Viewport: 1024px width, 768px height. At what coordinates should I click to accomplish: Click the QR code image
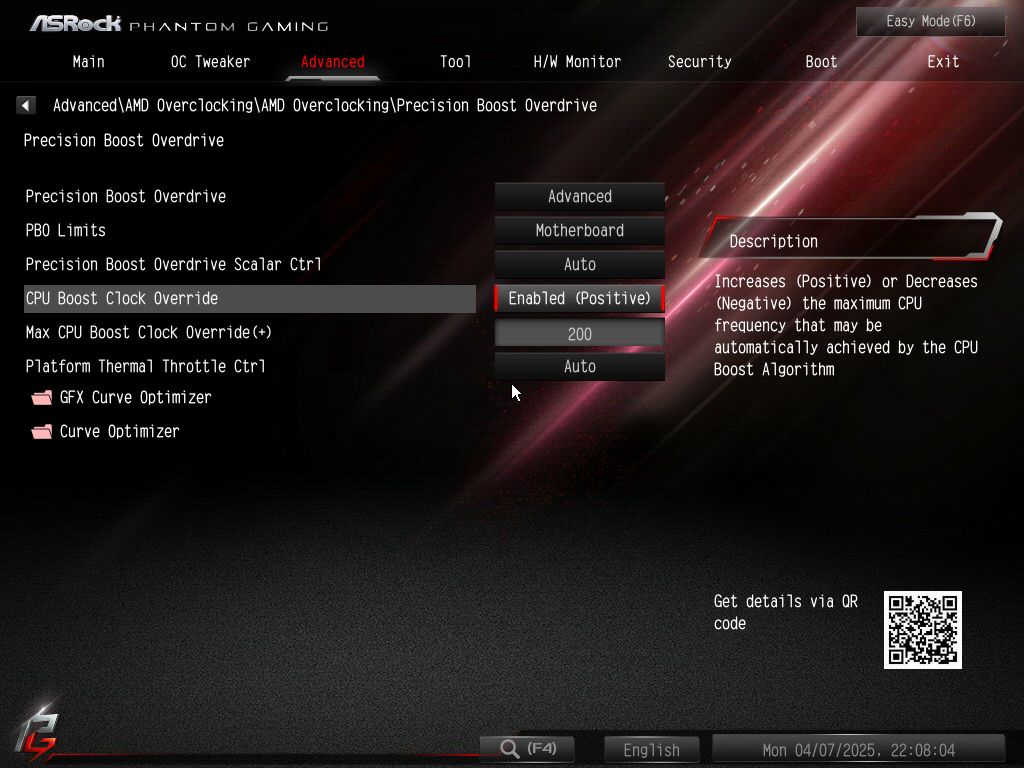[x=922, y=630]
